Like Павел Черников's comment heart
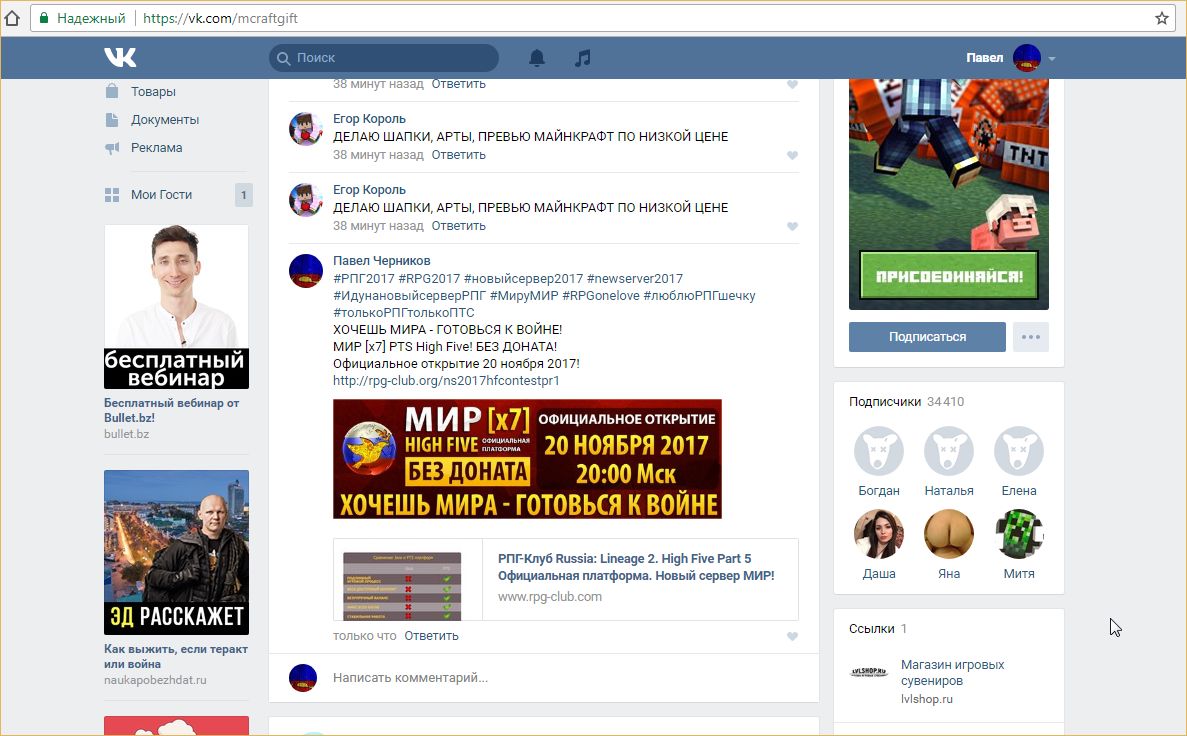This screenshot has width=1187, height=736. (792, 636)
